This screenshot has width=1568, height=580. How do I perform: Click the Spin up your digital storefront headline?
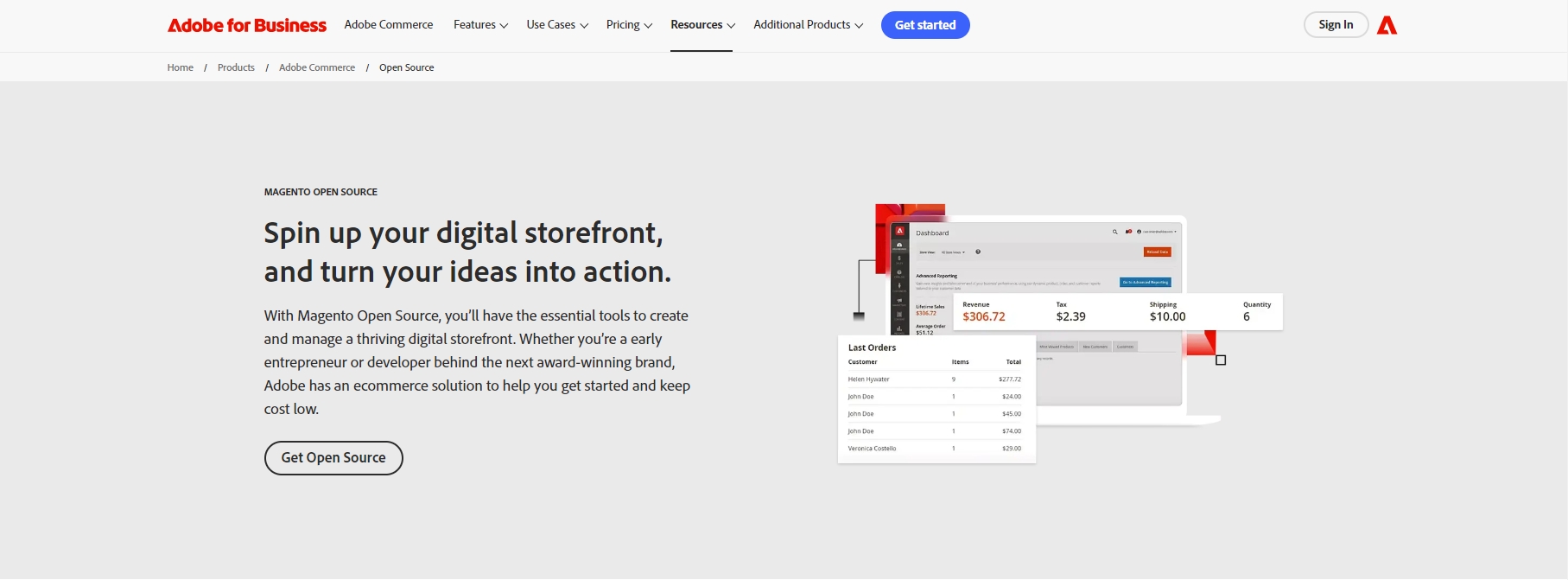pos(467,252)
